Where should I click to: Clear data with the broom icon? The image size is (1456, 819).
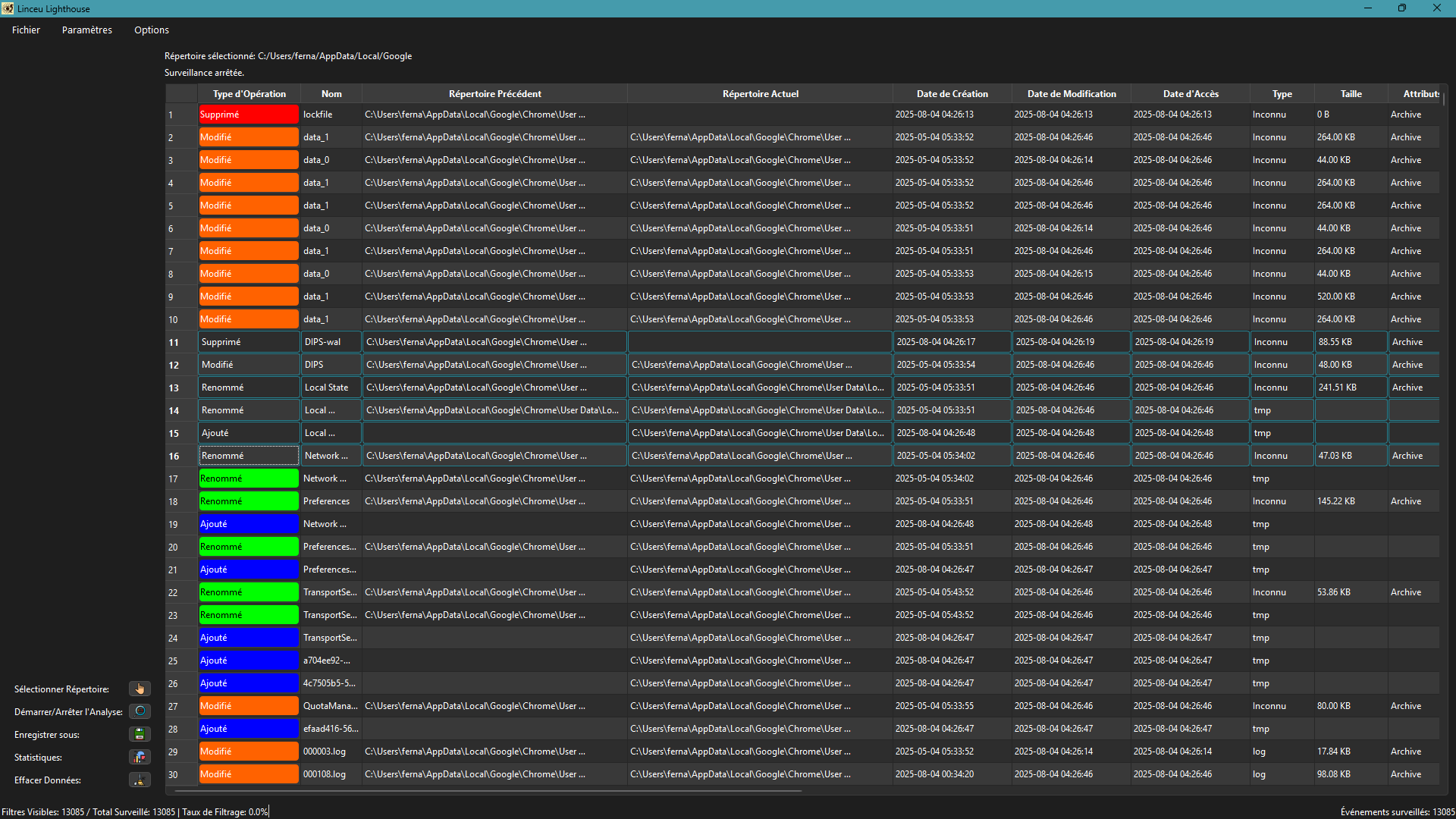coord(140,780)
